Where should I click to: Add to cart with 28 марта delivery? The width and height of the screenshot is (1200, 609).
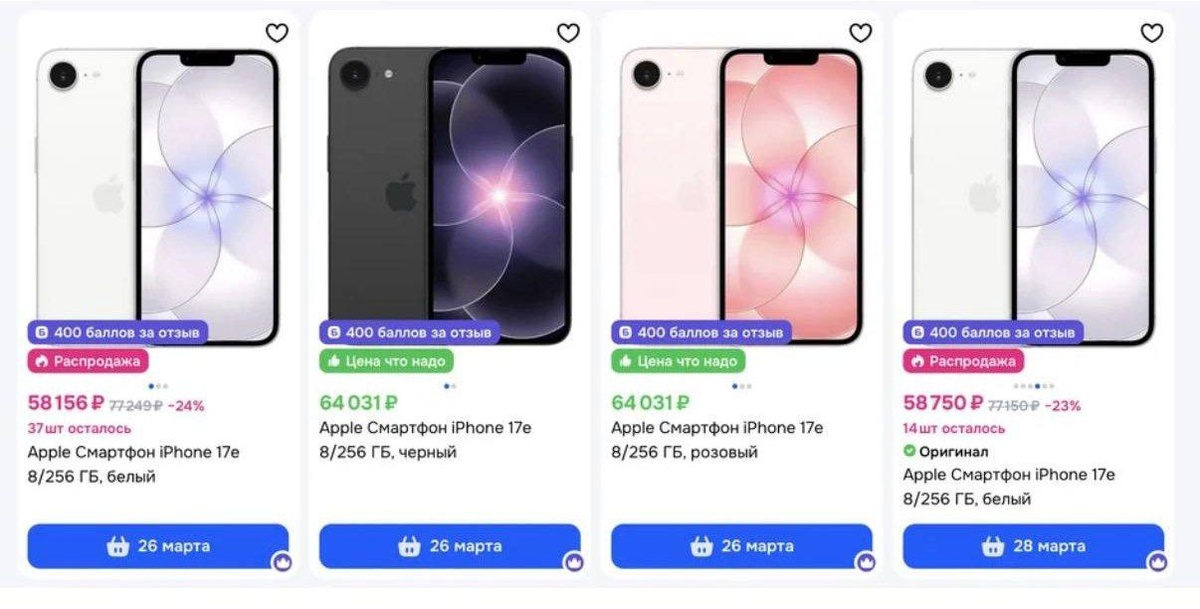(1034, 546)
